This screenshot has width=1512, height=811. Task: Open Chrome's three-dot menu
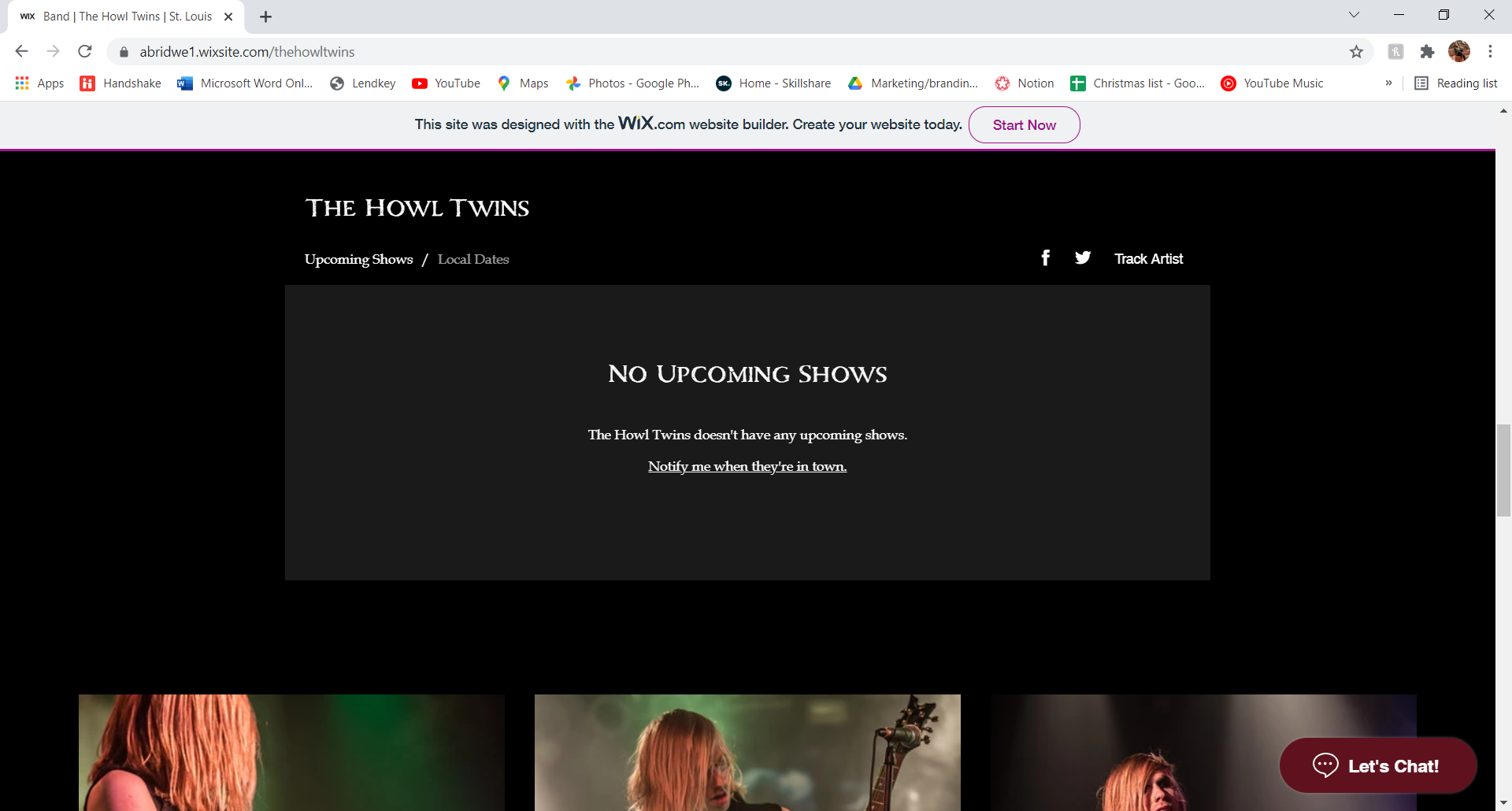[1490, 51]
